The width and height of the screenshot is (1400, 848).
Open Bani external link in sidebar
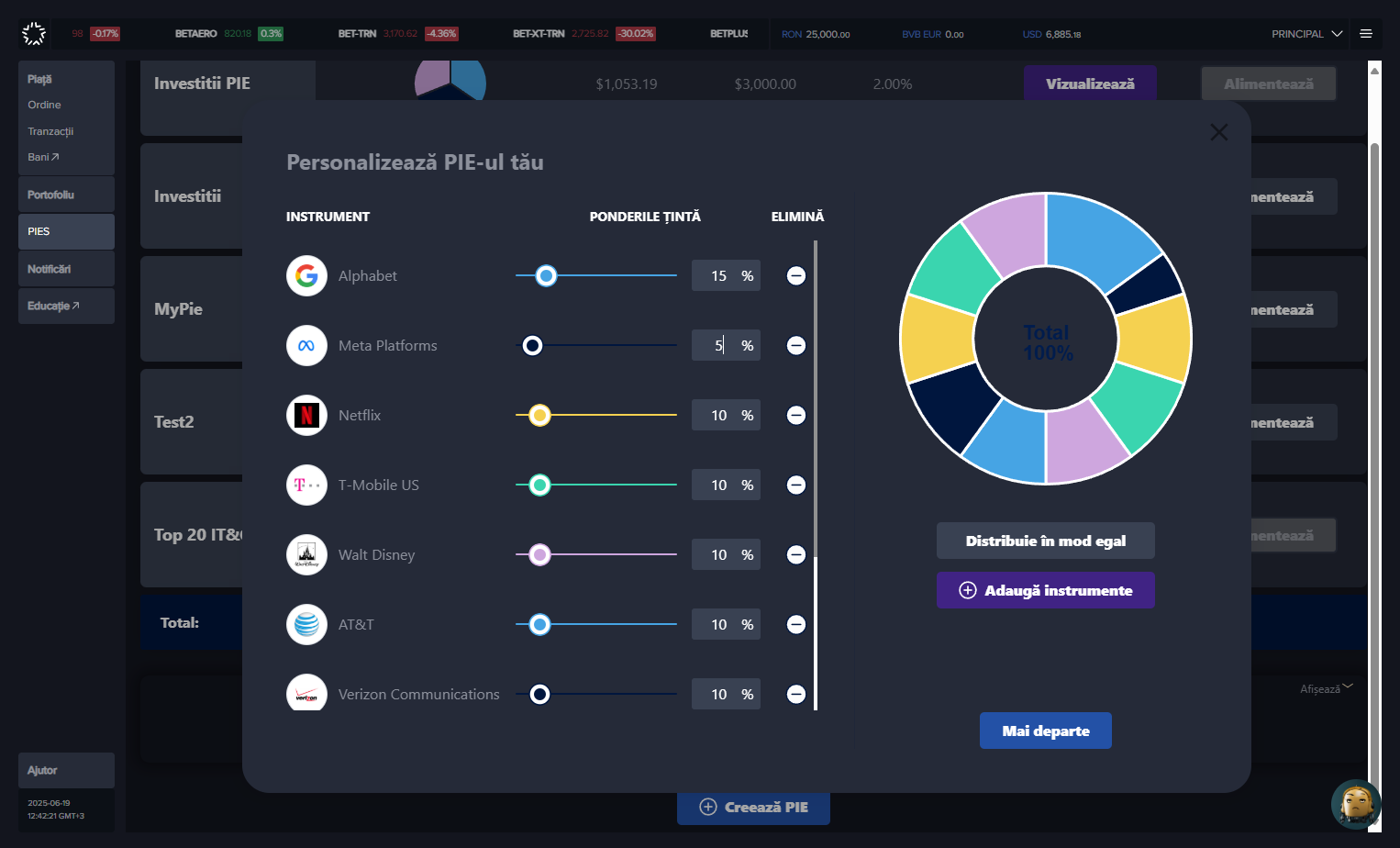pos(43,157)
